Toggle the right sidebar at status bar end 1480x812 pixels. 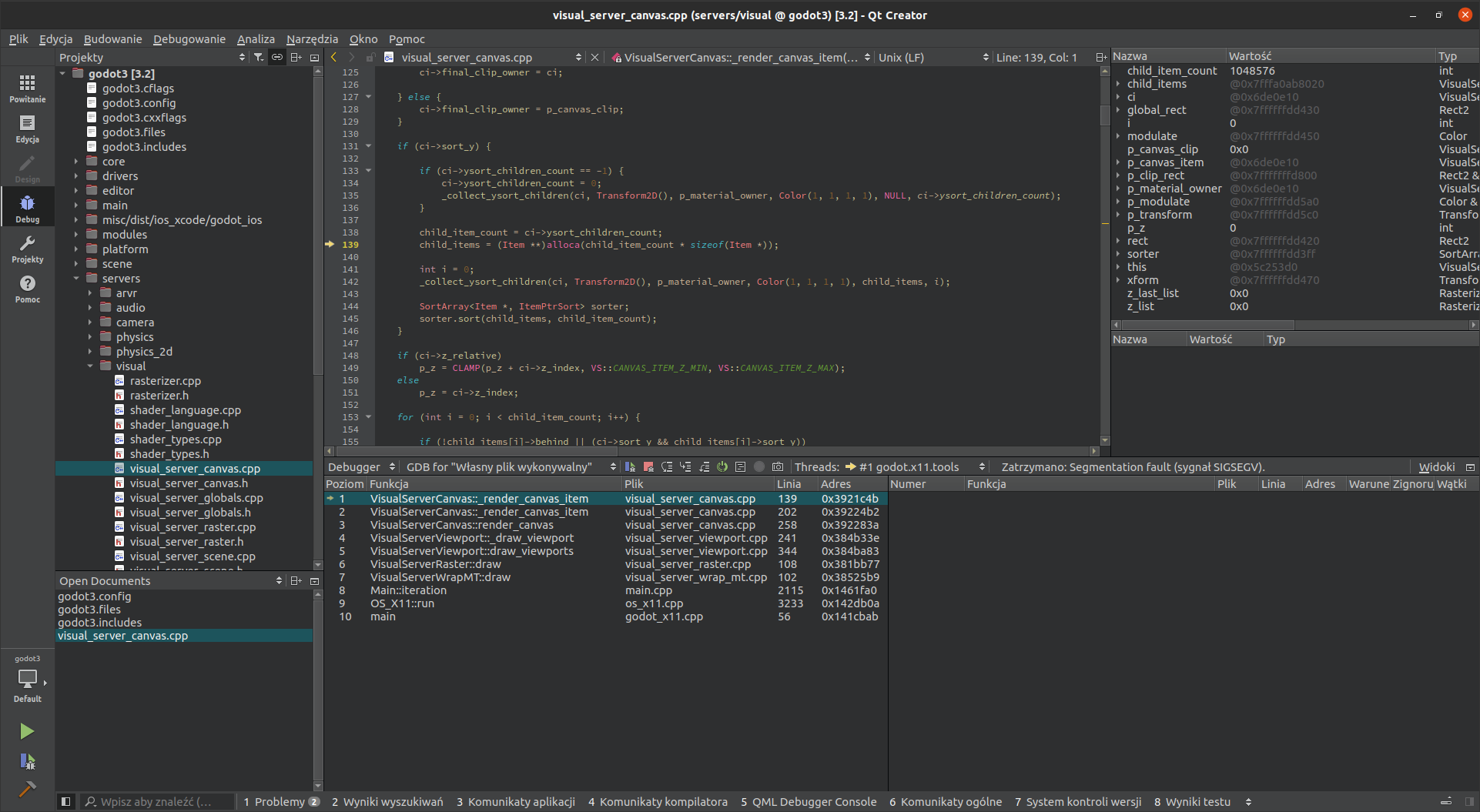tap(1469, 801)
